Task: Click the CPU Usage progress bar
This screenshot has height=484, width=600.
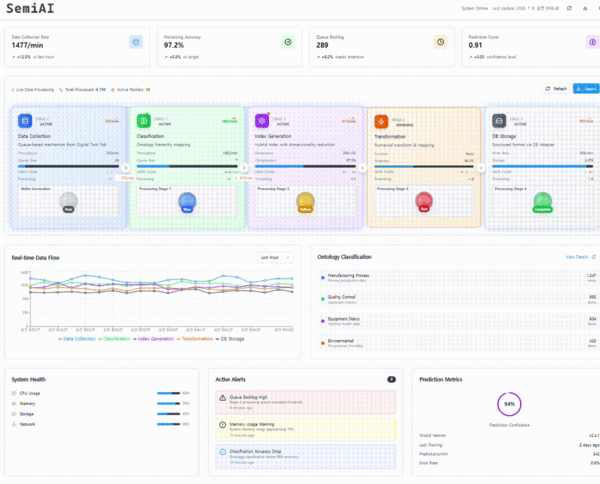Action: pos(167,394)
